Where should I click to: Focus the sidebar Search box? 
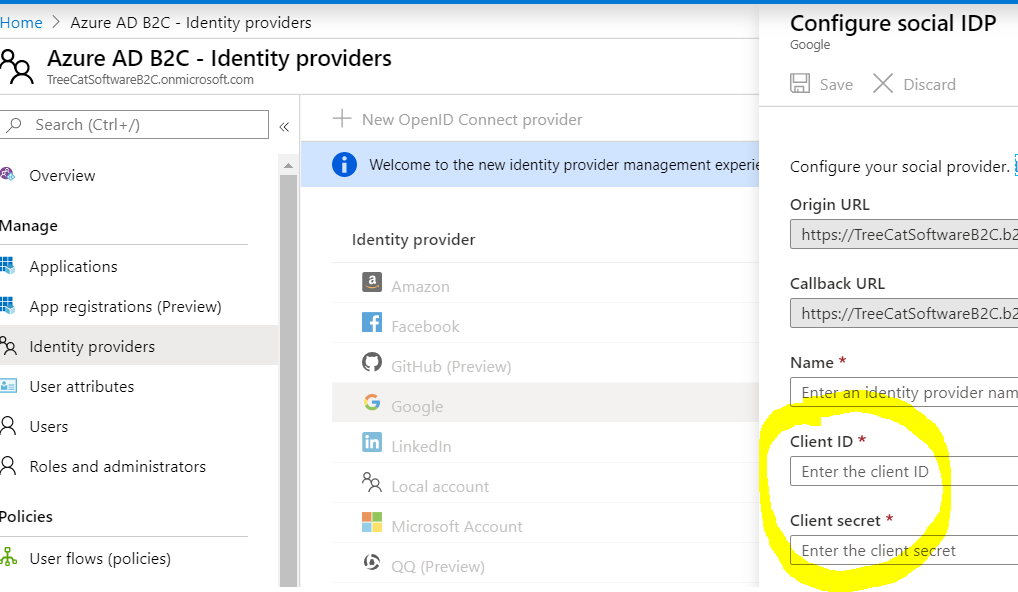coord(134,125)
